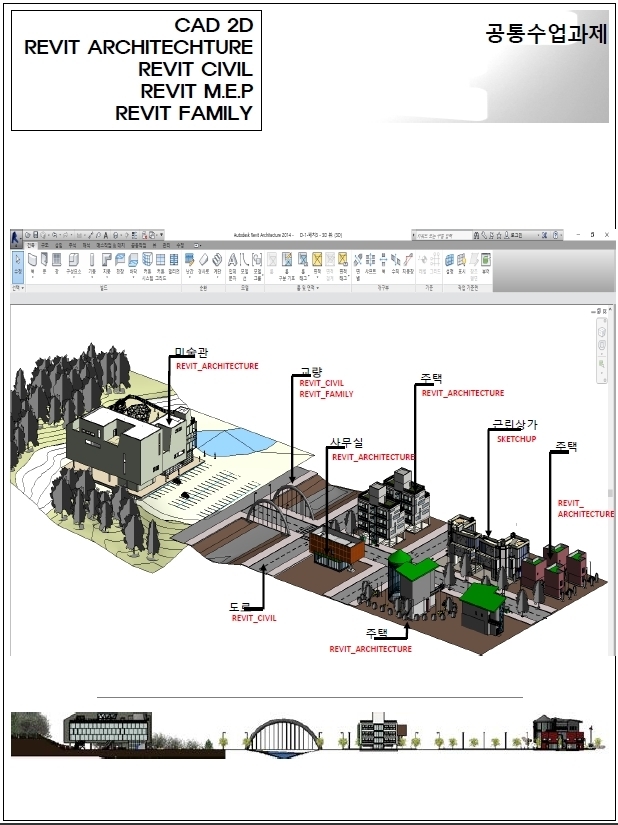Click the Sign In (로그인) button
Image resolution: width=618 pixels, height=825 pixels.
click(x=516, y=235)
